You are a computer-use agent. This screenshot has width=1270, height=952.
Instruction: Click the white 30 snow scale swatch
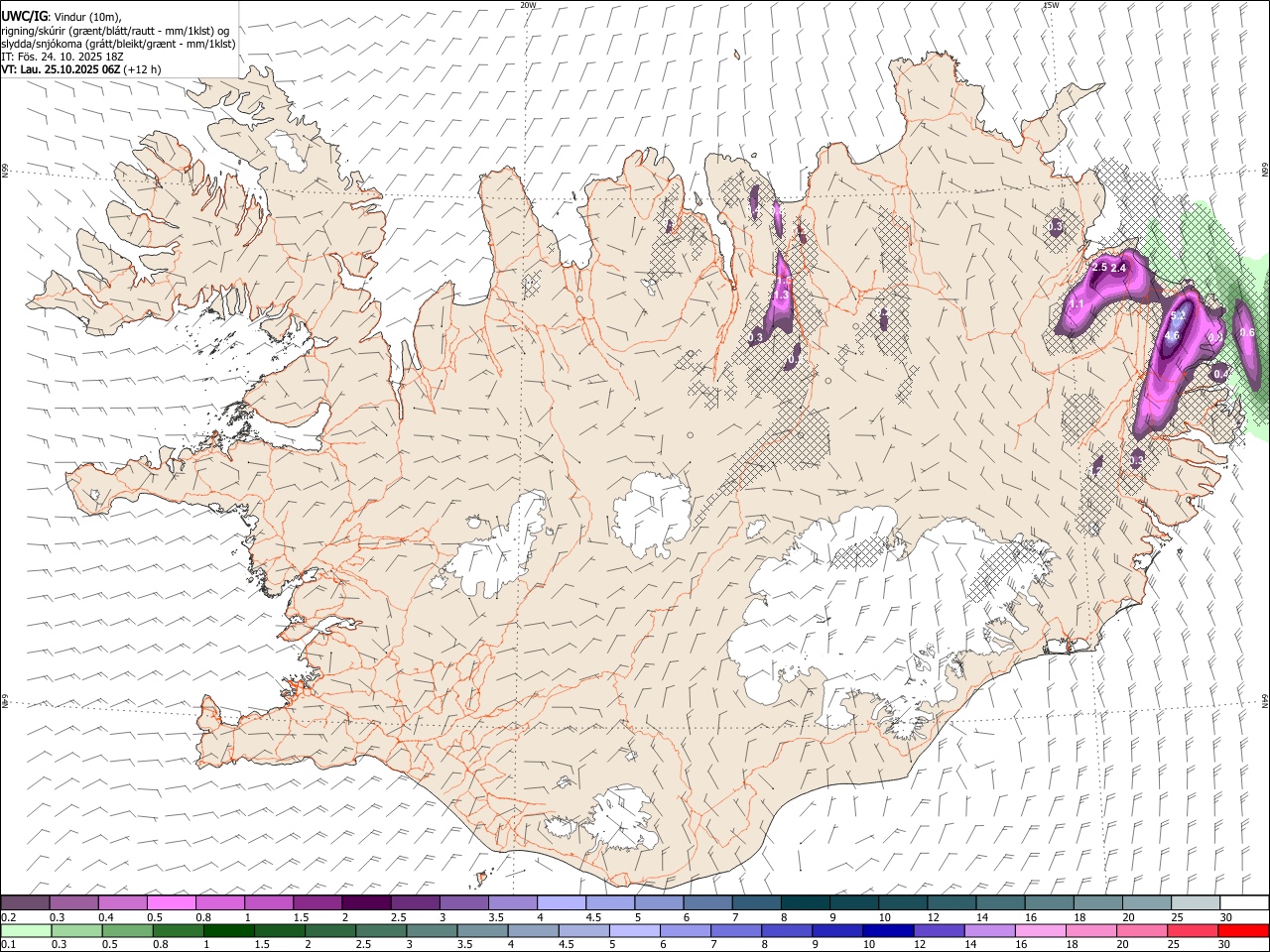coord(1243,902)
